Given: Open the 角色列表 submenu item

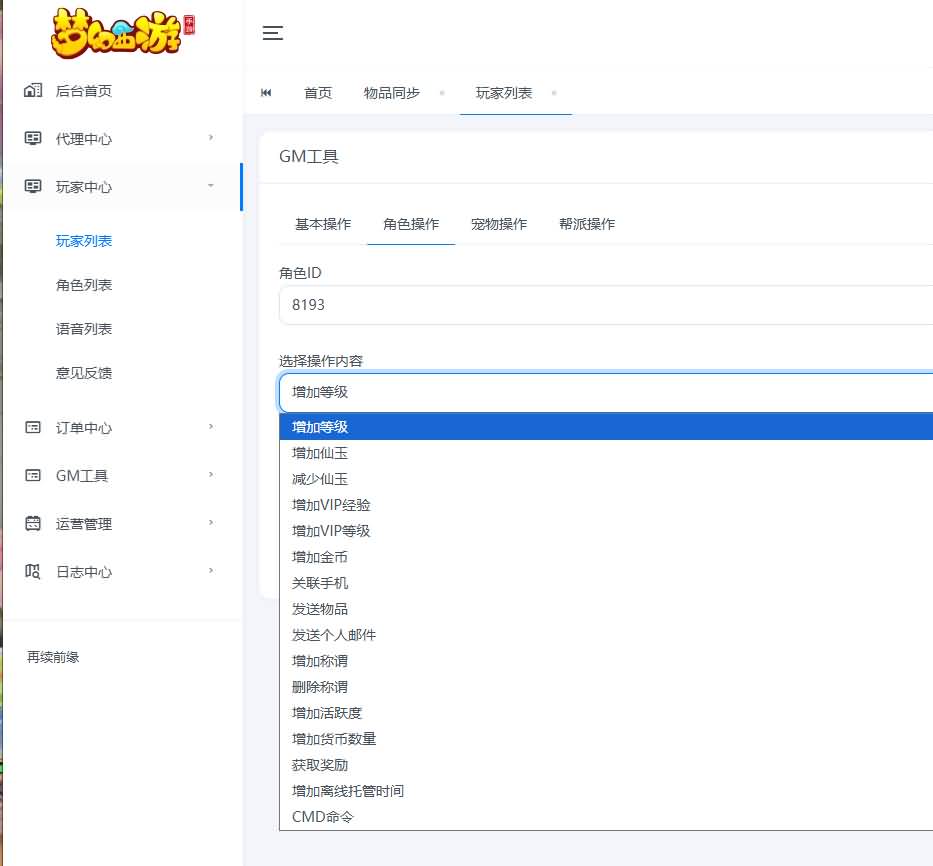Looking at the screenshot, I should pyautogui.click(x=84, y=285).
